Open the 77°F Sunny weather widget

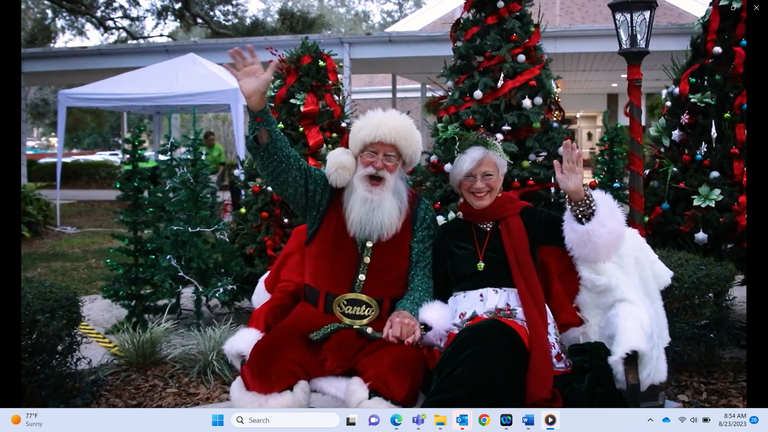pos(30,420)
